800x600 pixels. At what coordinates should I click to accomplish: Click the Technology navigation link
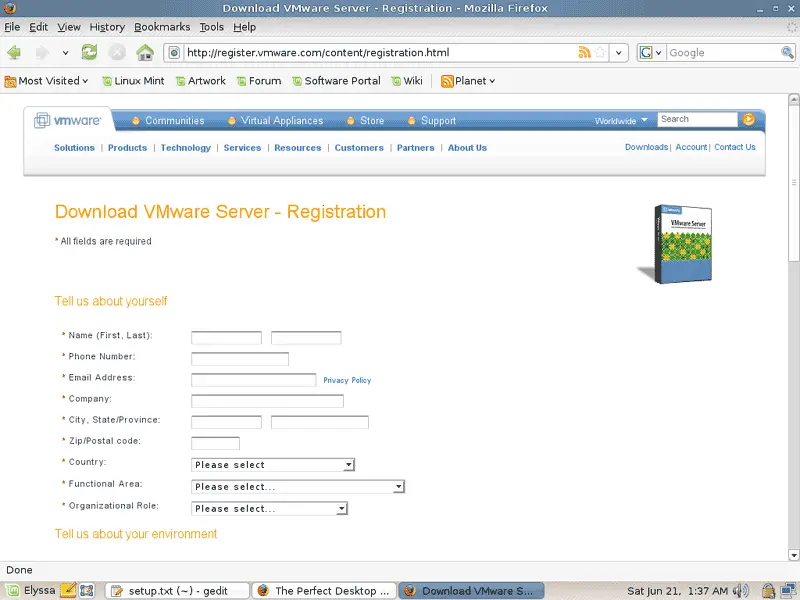tap(186, 147)
